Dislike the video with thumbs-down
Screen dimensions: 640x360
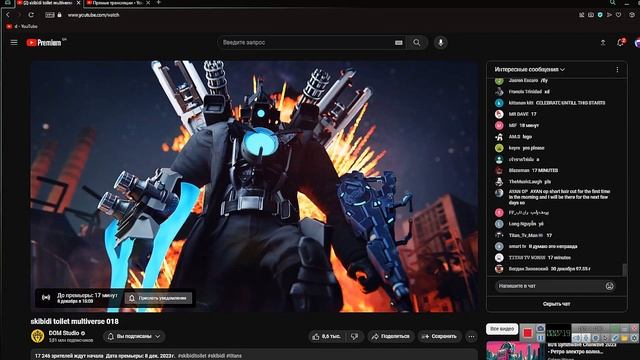click(354, 336)
